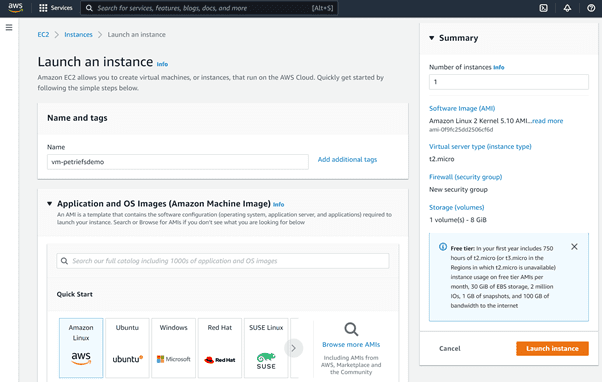Open Firewall (security group) link
602x382 pixels.
tap(465, 177)
